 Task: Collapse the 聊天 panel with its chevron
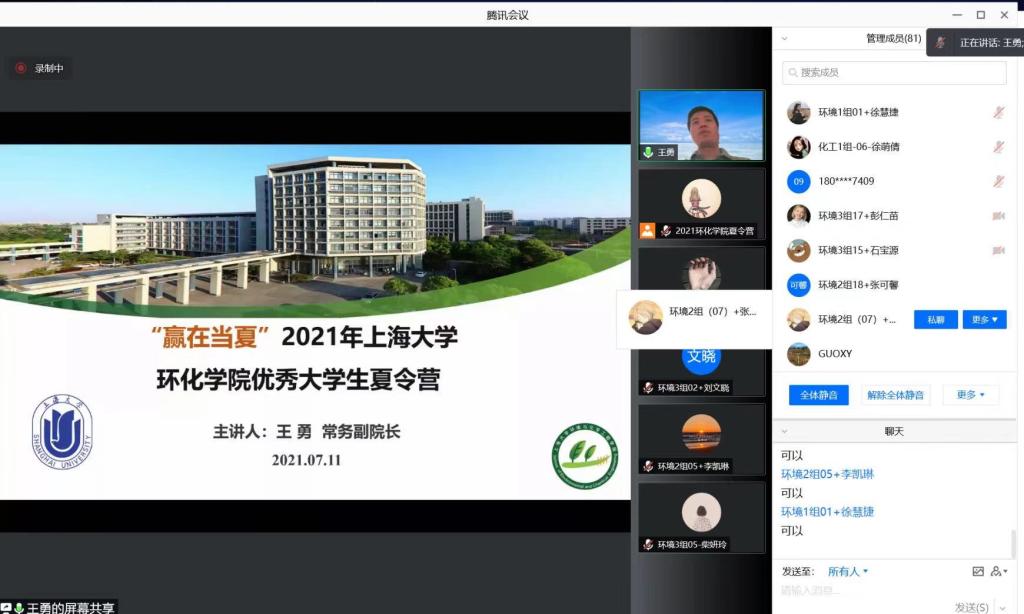tap(784, 432)
